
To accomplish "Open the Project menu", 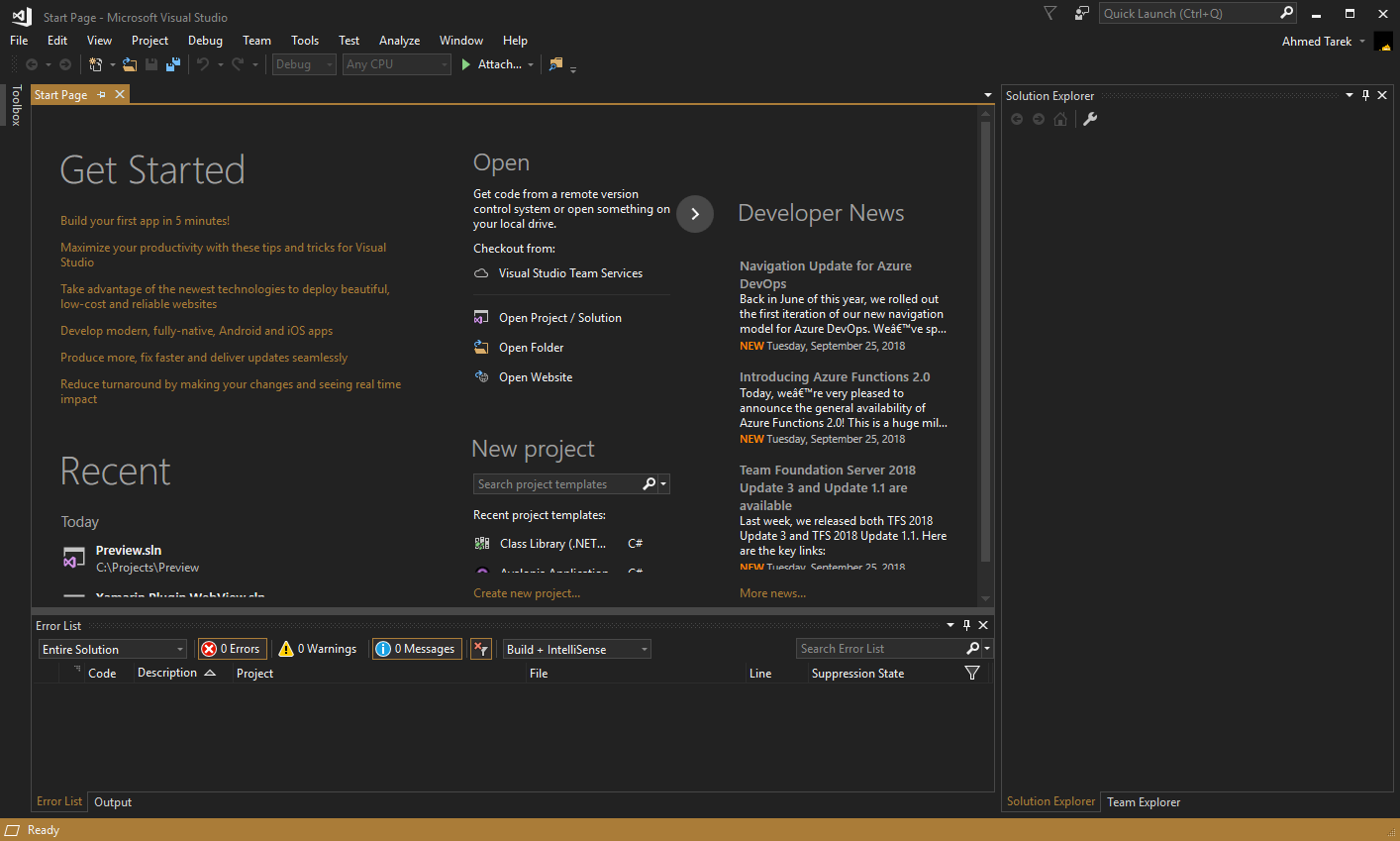I will pos(150,41).
